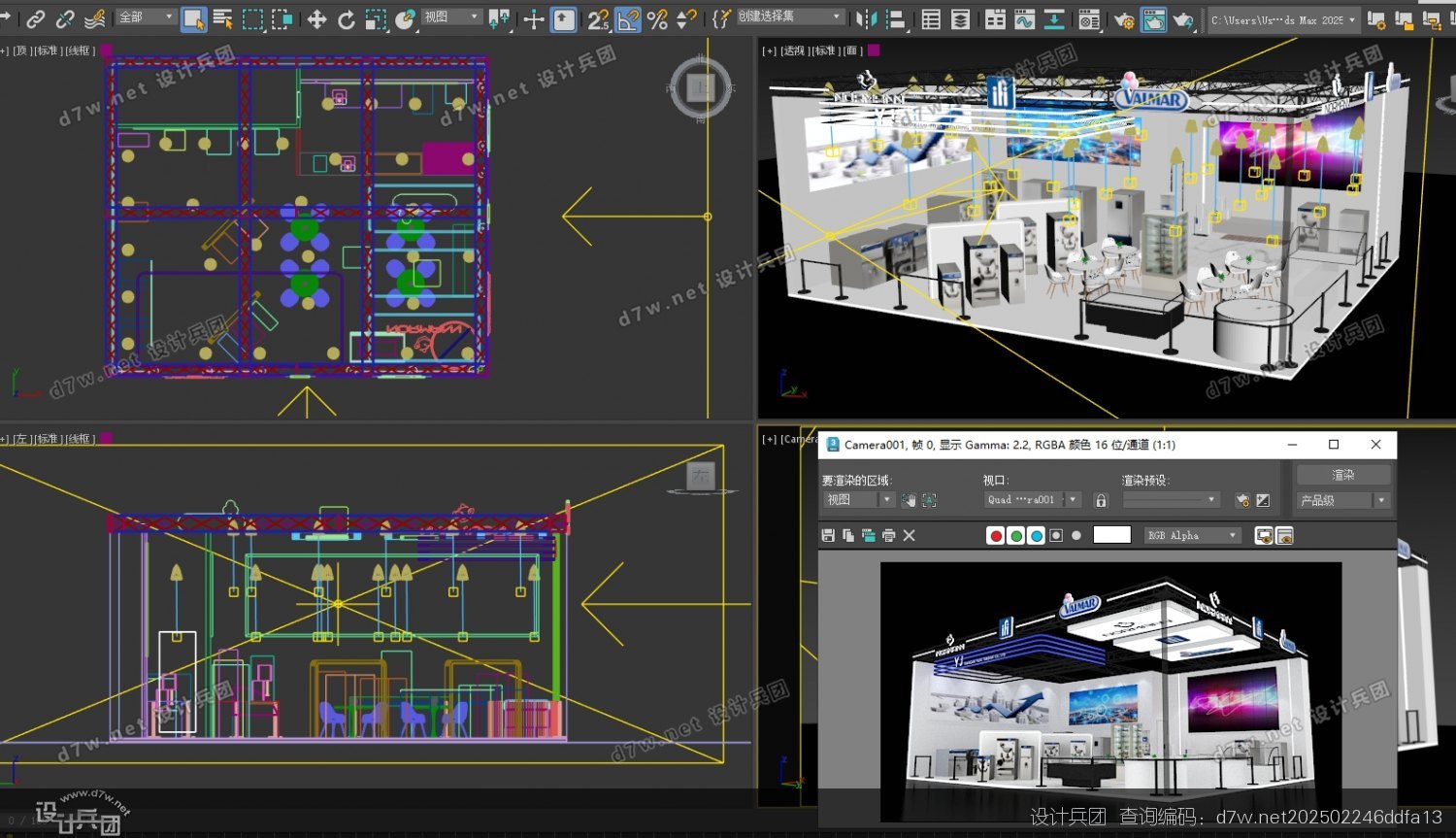Click the Use Pivot Point Center icon

499,18
